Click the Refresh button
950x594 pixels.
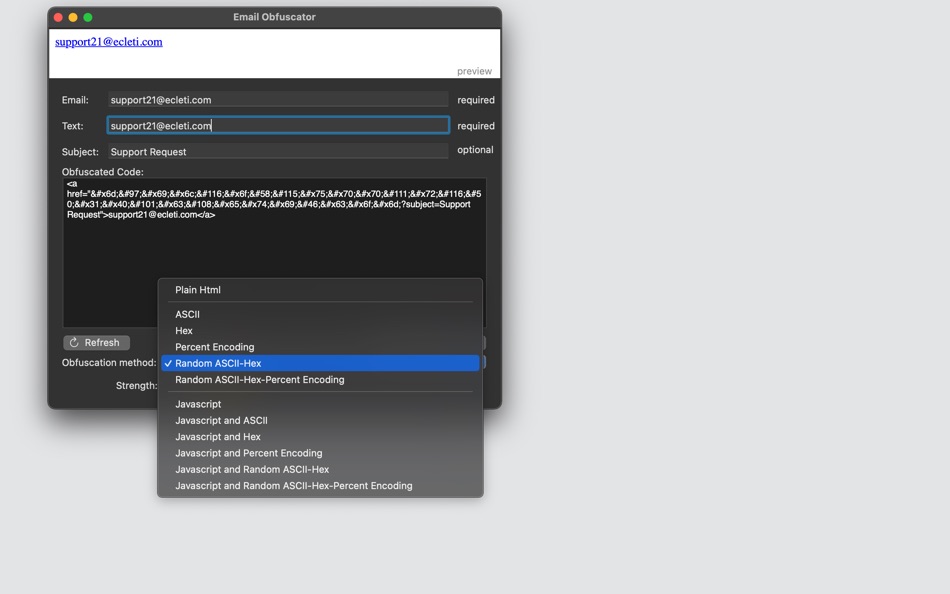[x=96, y=342]
